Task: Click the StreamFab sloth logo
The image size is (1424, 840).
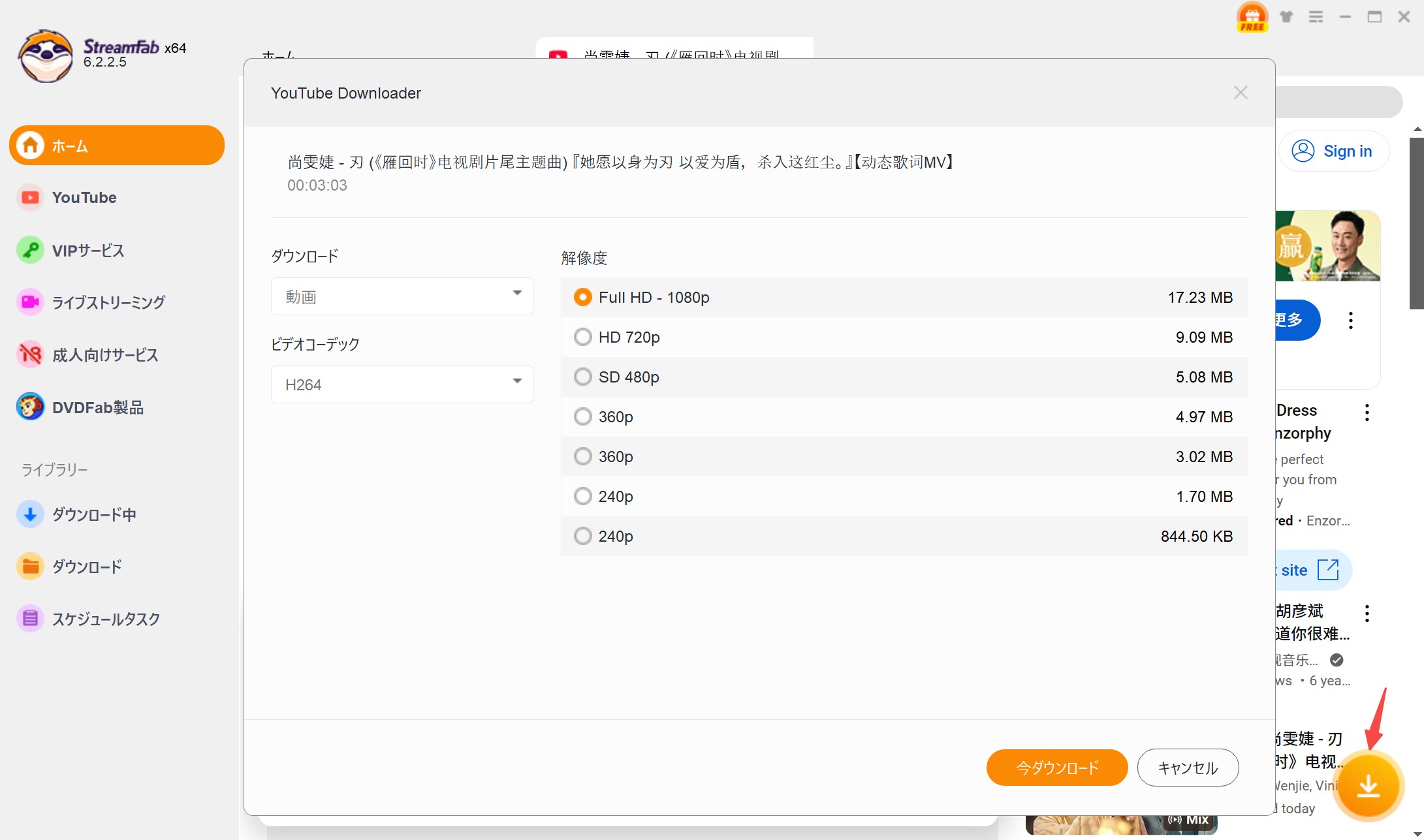Action: click(x=46, y=55)
